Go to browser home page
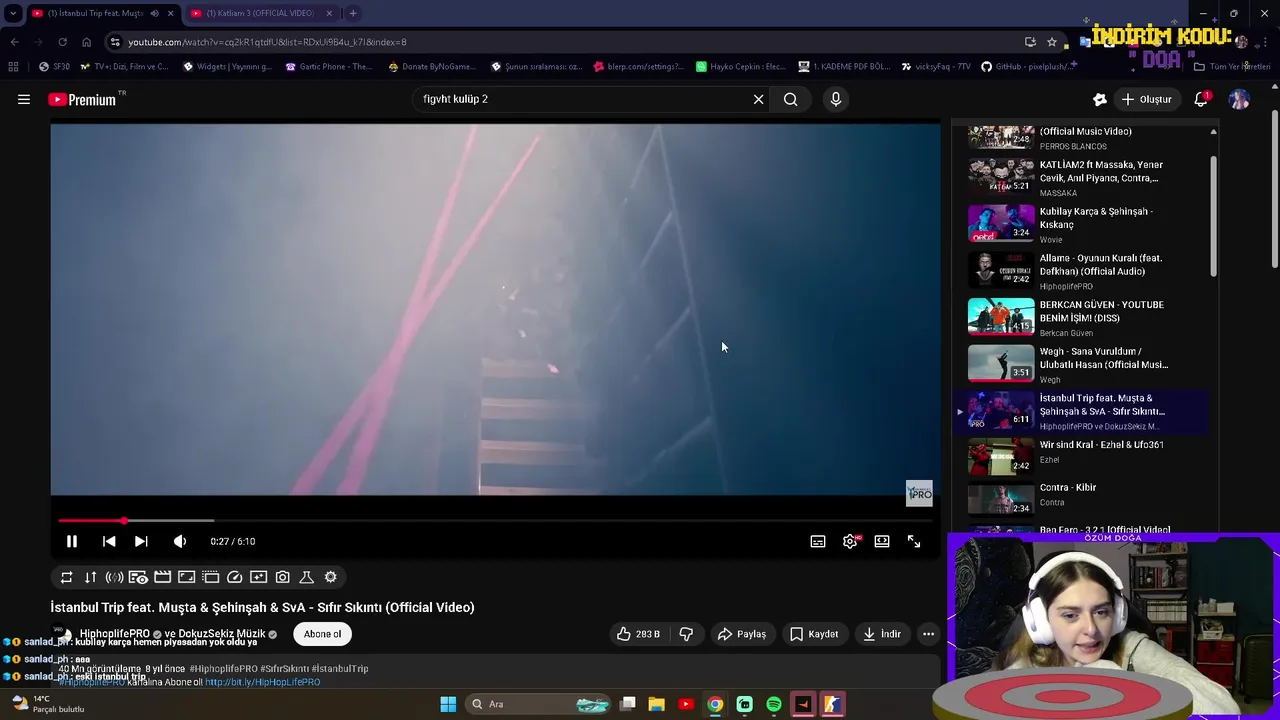1280x720 pixels. tap(86, 42)
